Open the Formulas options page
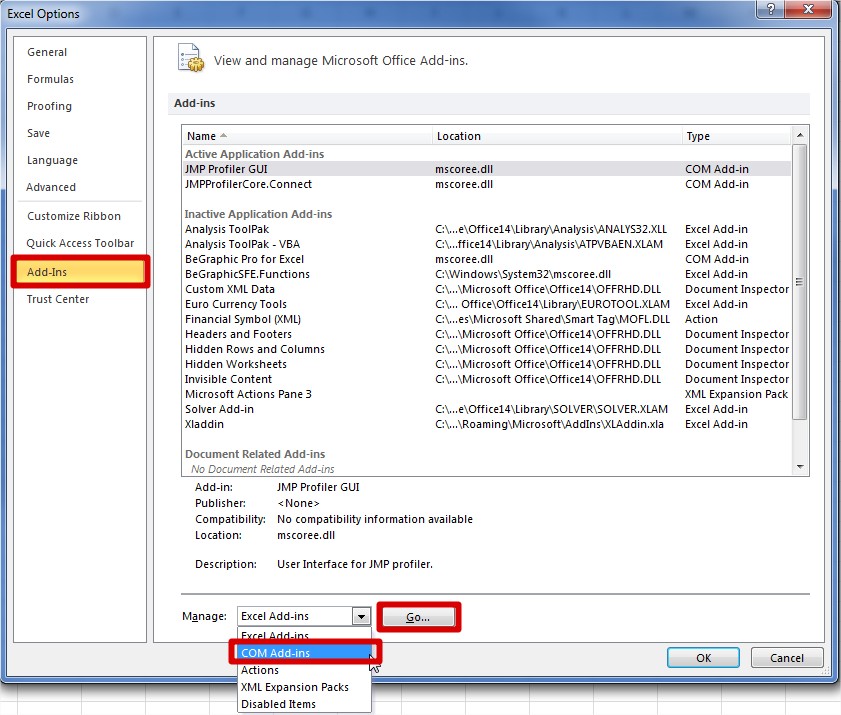The height and width of the screenshot is (715, 841). pos(50,79)
